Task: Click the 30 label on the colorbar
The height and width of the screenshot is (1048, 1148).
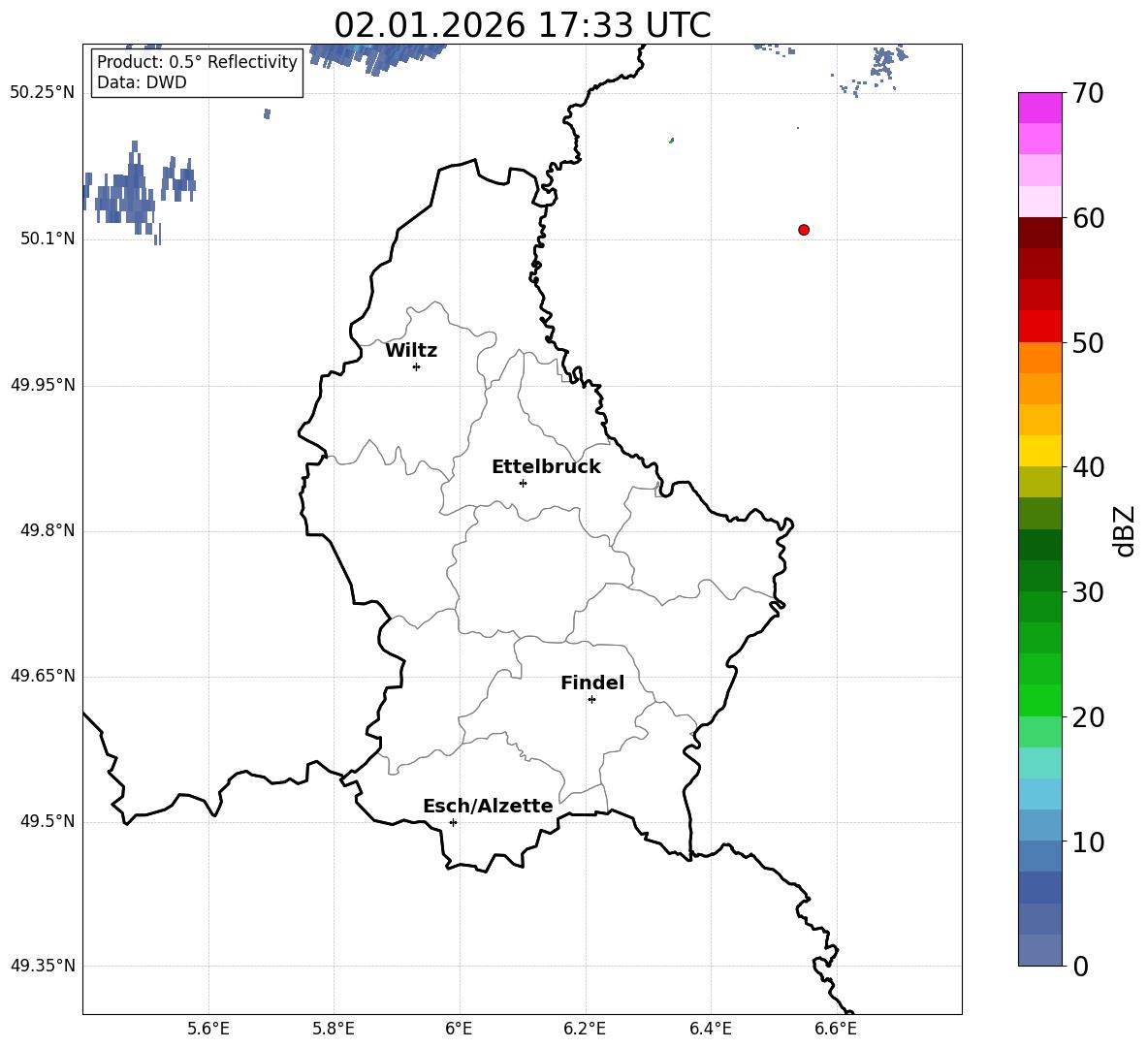Action: [x=1087, y=592]
